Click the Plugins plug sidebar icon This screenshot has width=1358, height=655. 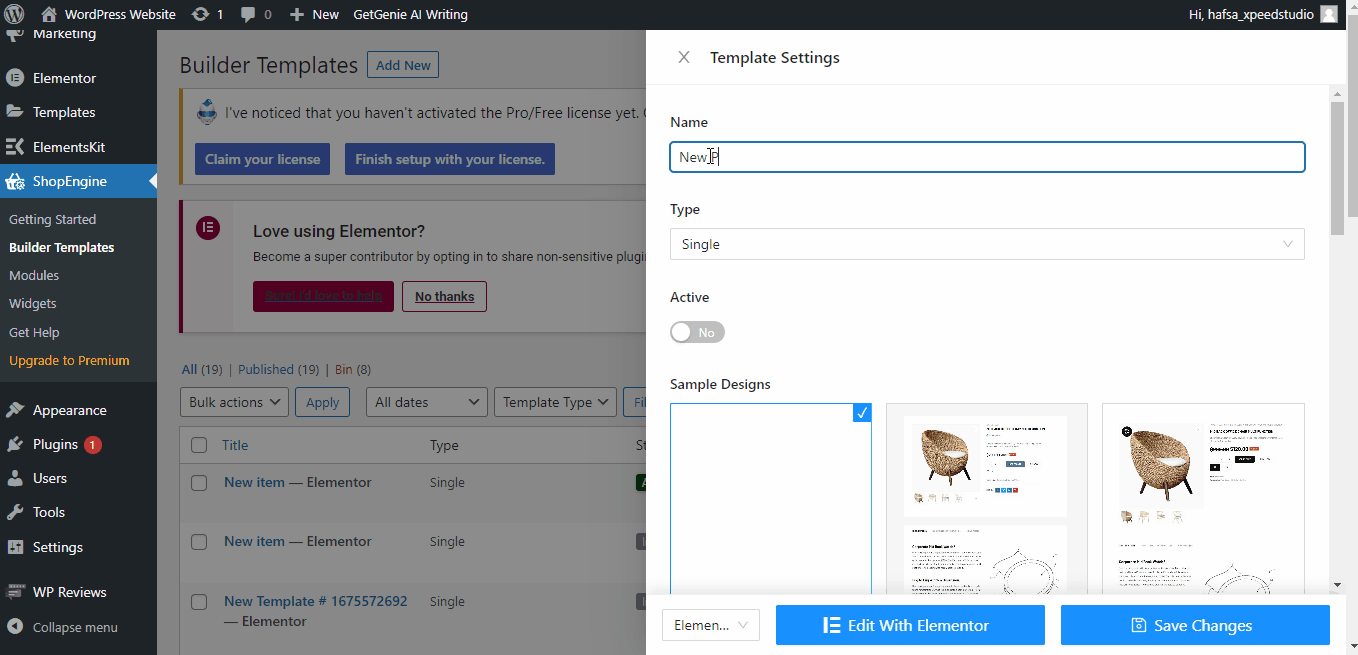15,444
